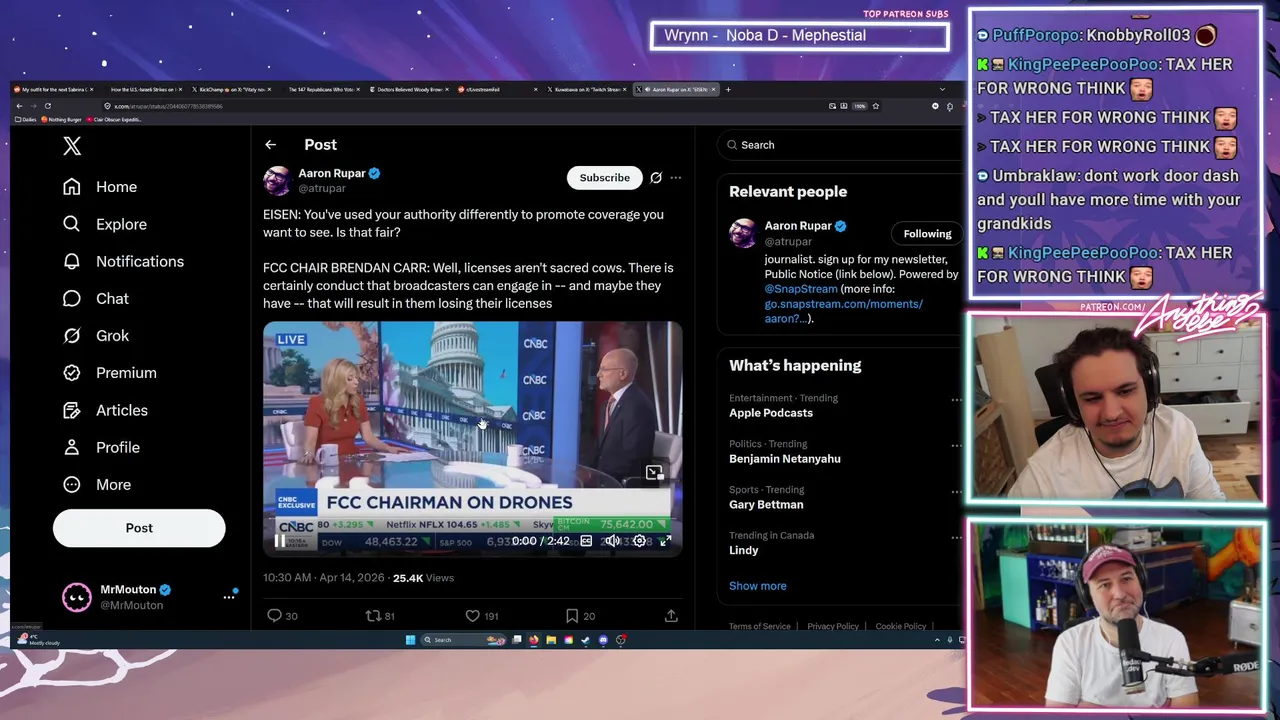
Task: Open Grok in the sidebar
Action: coord(96,335)
